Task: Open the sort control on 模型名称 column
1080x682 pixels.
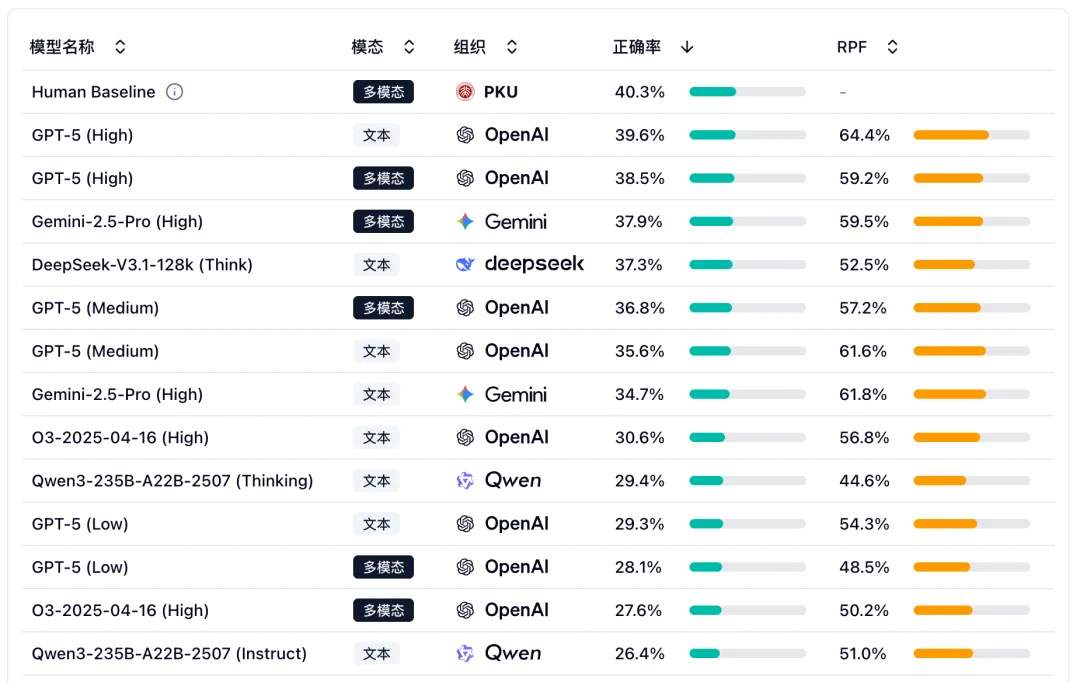Action: (119, 46)
